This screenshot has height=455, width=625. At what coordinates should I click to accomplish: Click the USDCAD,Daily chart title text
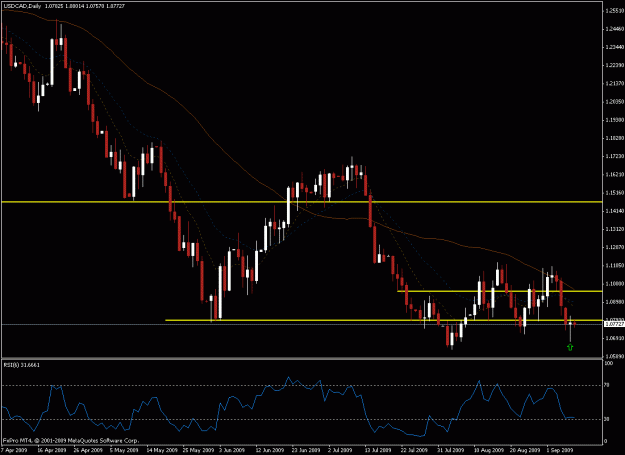pos(20,8)
